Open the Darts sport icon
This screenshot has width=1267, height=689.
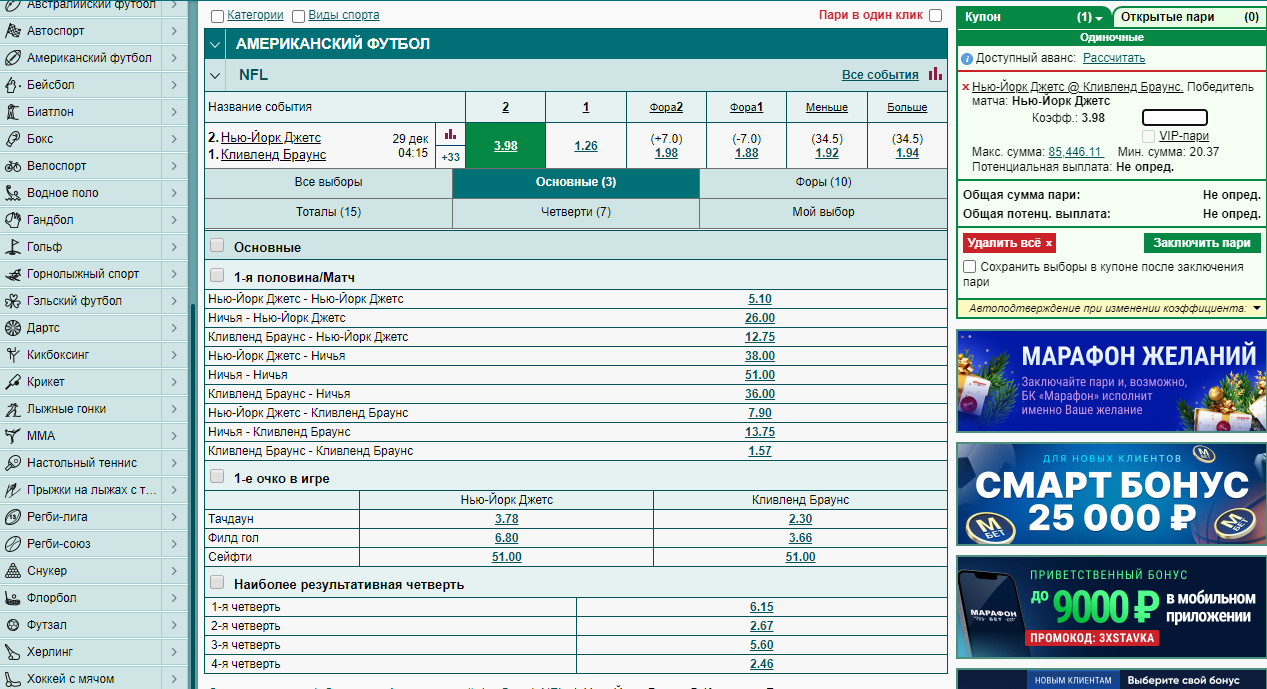[x=13, y=328]
